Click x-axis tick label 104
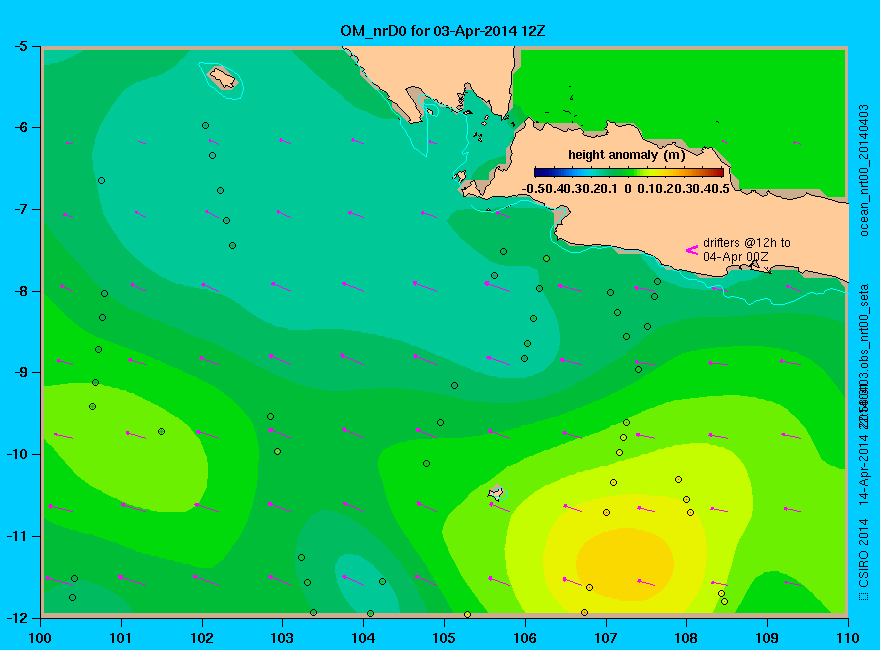 (x=363, y=638)
